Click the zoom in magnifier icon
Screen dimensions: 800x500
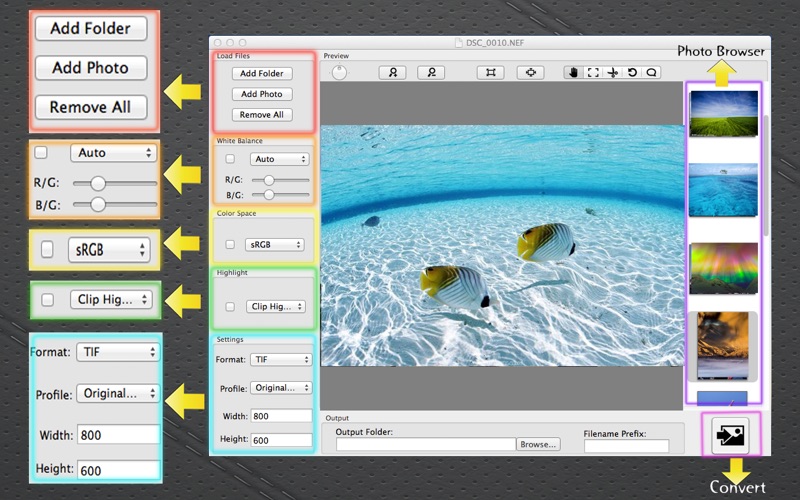point(392,72)
